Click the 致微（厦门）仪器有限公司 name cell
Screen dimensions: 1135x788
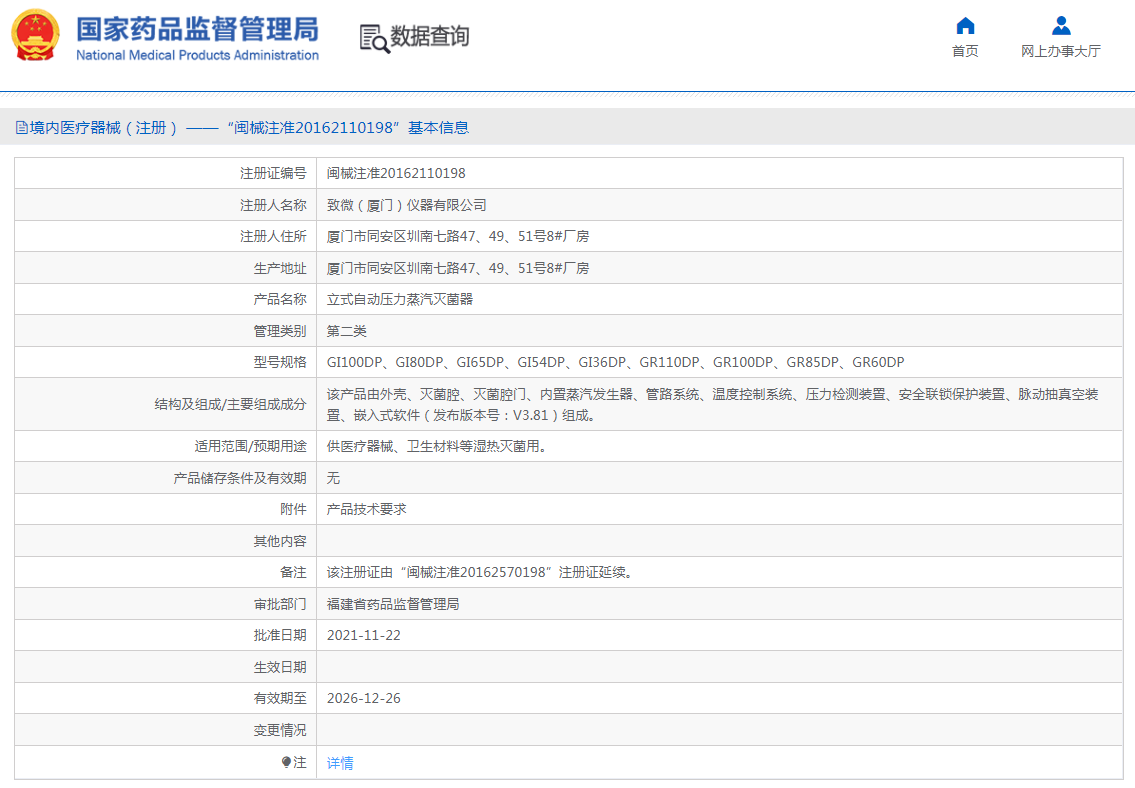(405, 204)
